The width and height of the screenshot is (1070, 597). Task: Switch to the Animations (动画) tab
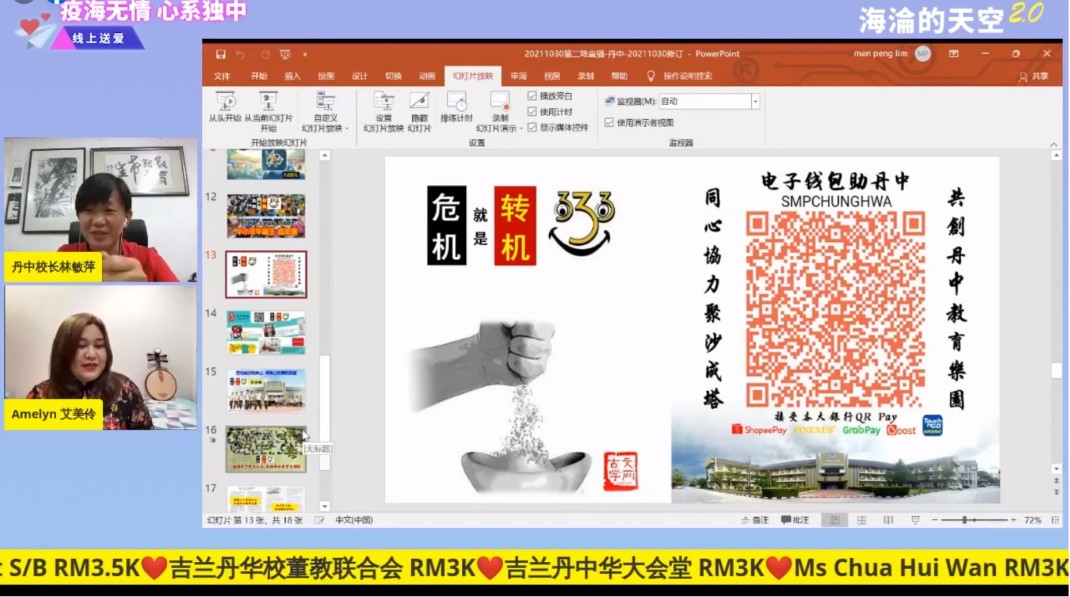[x=427, y=76]
